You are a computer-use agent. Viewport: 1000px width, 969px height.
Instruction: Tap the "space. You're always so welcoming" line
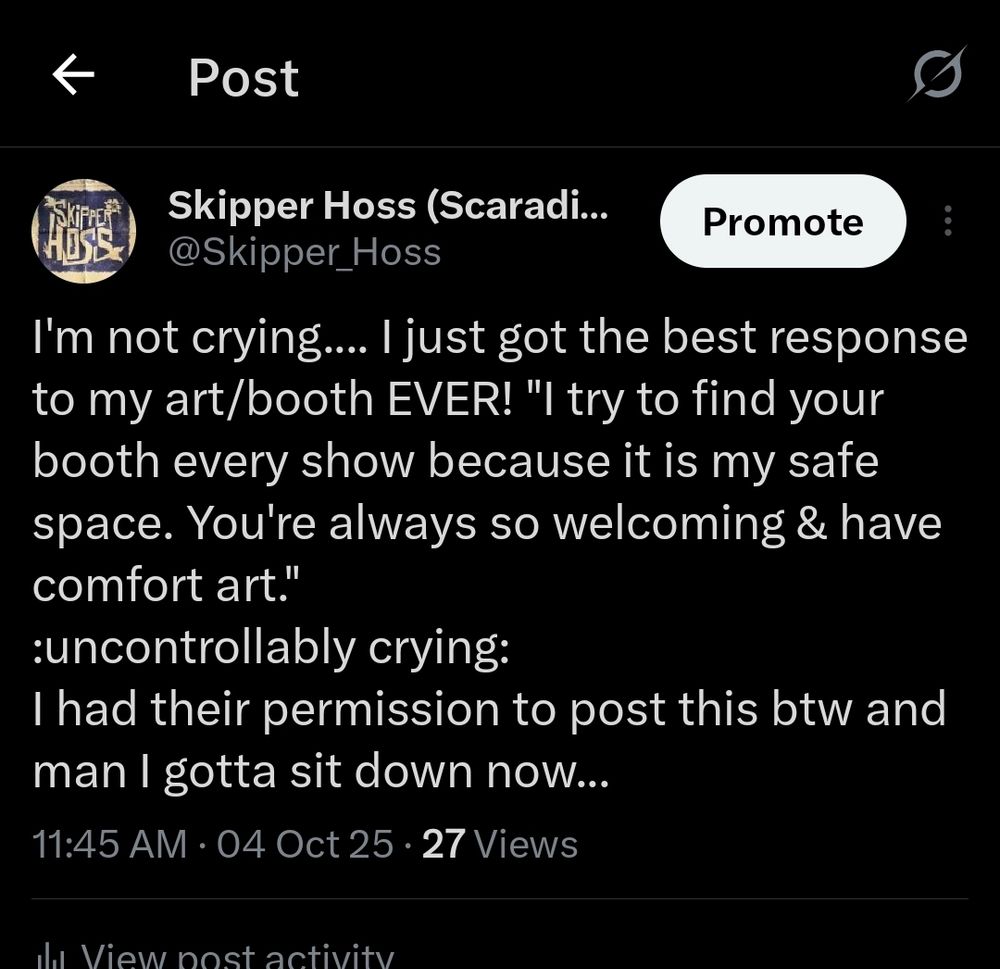pos(487,524)
